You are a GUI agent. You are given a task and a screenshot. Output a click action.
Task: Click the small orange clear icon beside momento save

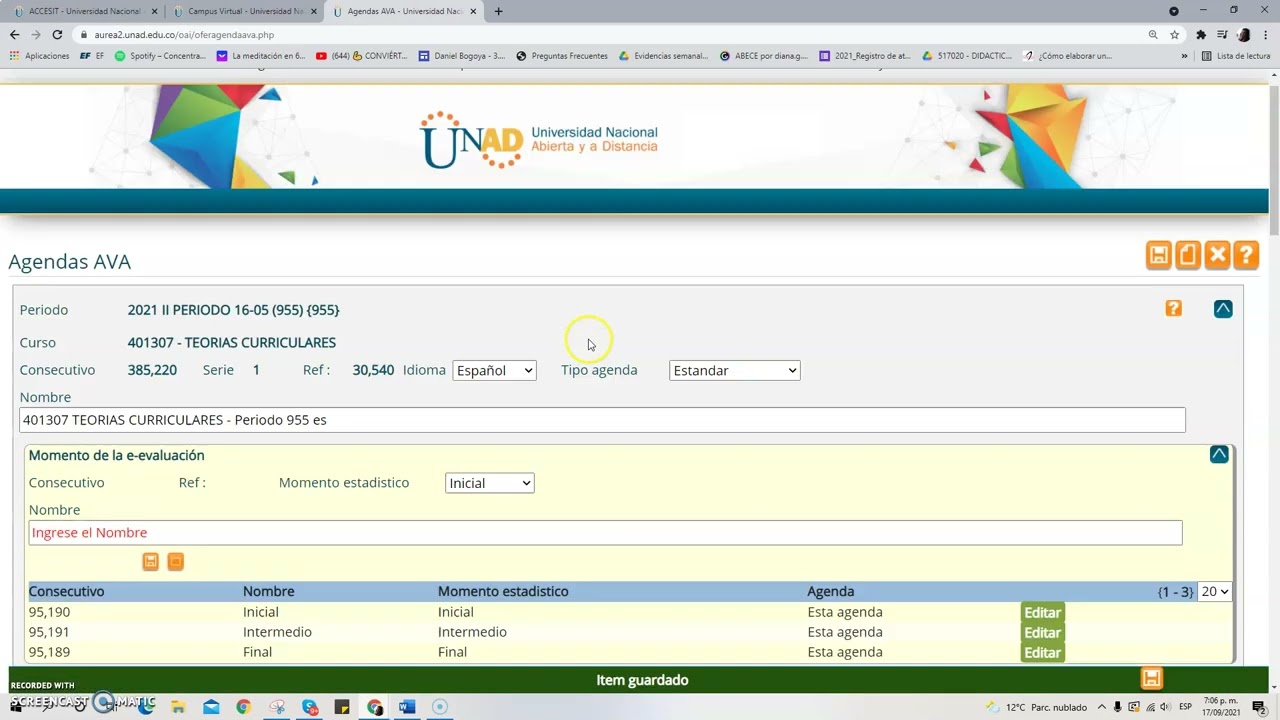point(175,562)
